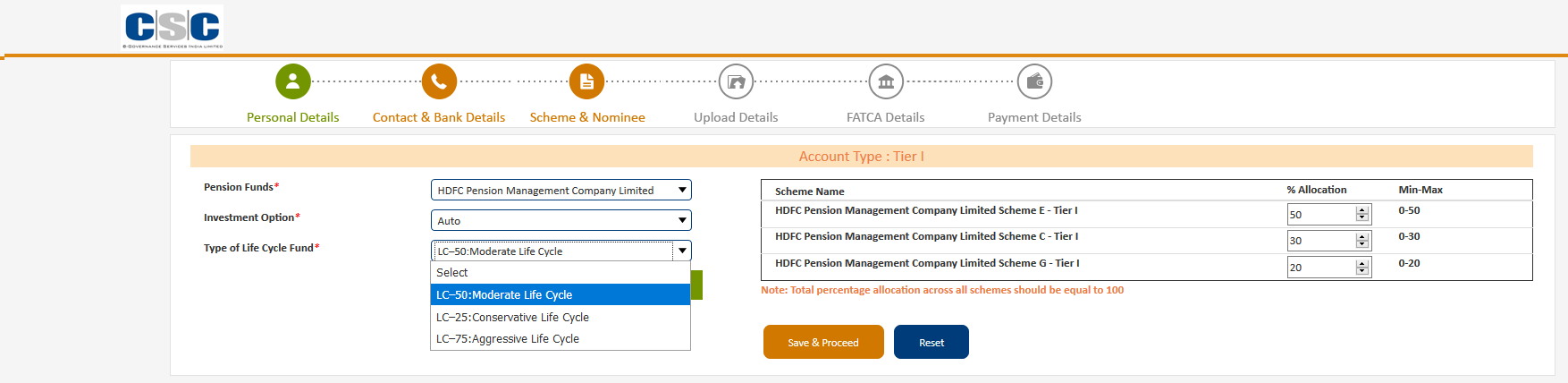Decrease Scheme C allocation with down arrow
1568x383 pixels.
1362,244
